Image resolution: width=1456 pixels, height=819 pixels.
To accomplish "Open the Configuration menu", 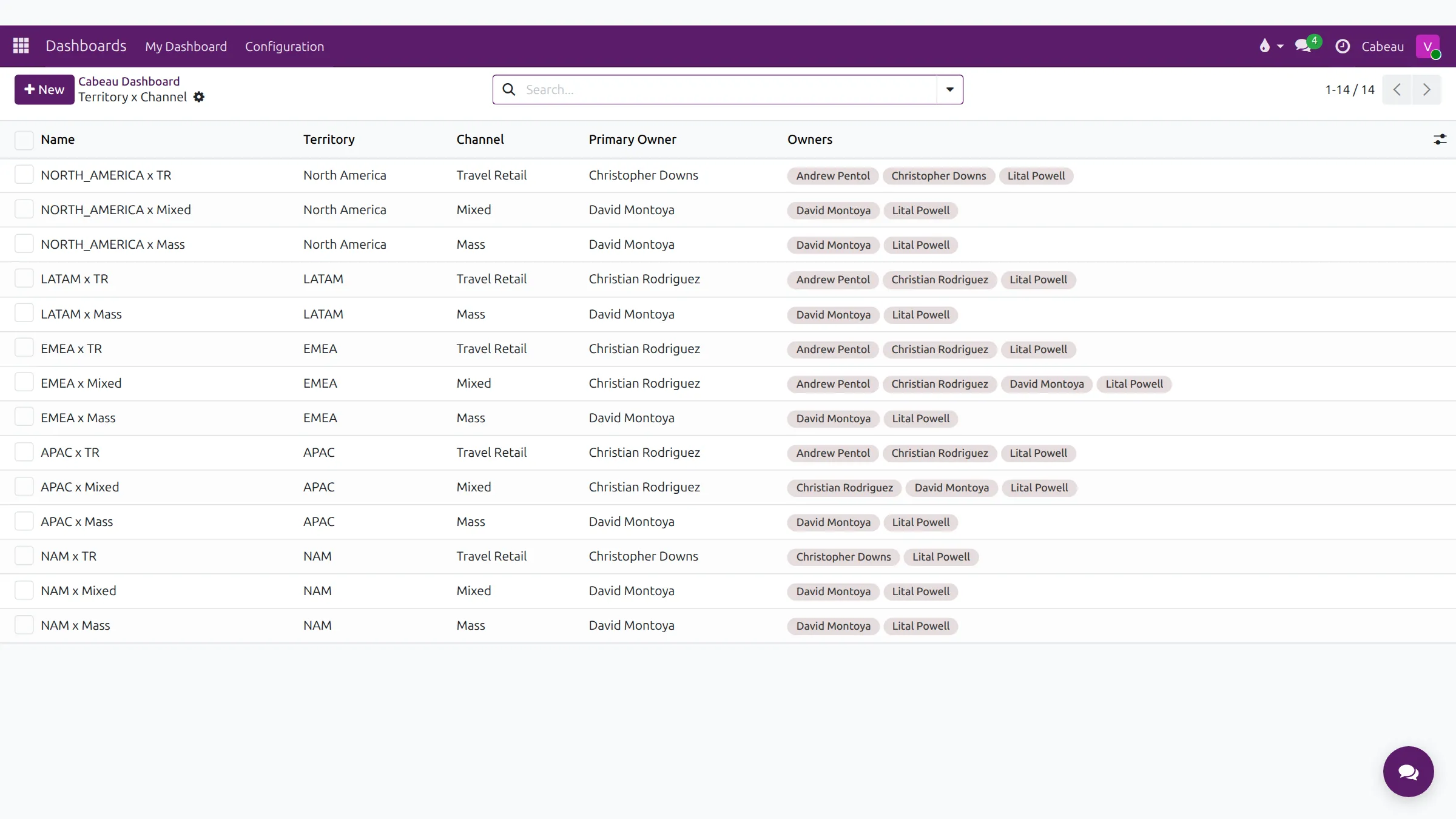I will point(285,46).
